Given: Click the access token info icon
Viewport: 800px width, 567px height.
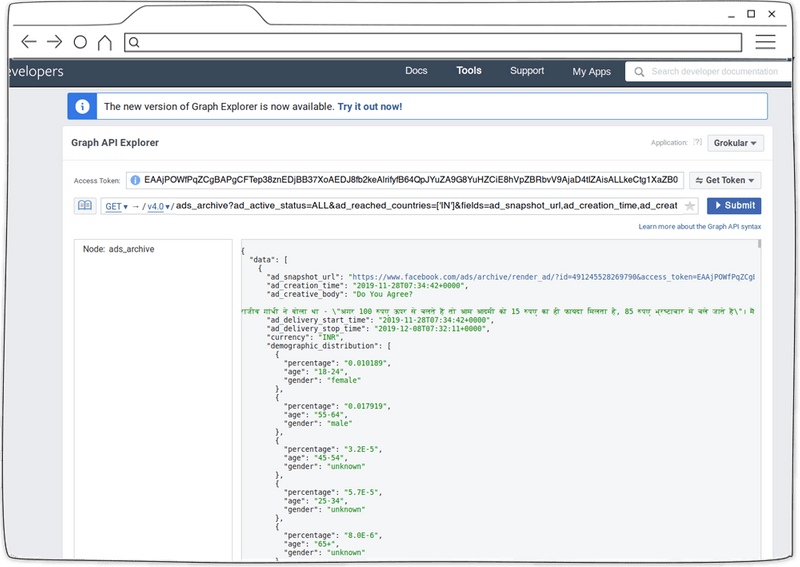Looking at the screenshot, I should coord(135,180).
